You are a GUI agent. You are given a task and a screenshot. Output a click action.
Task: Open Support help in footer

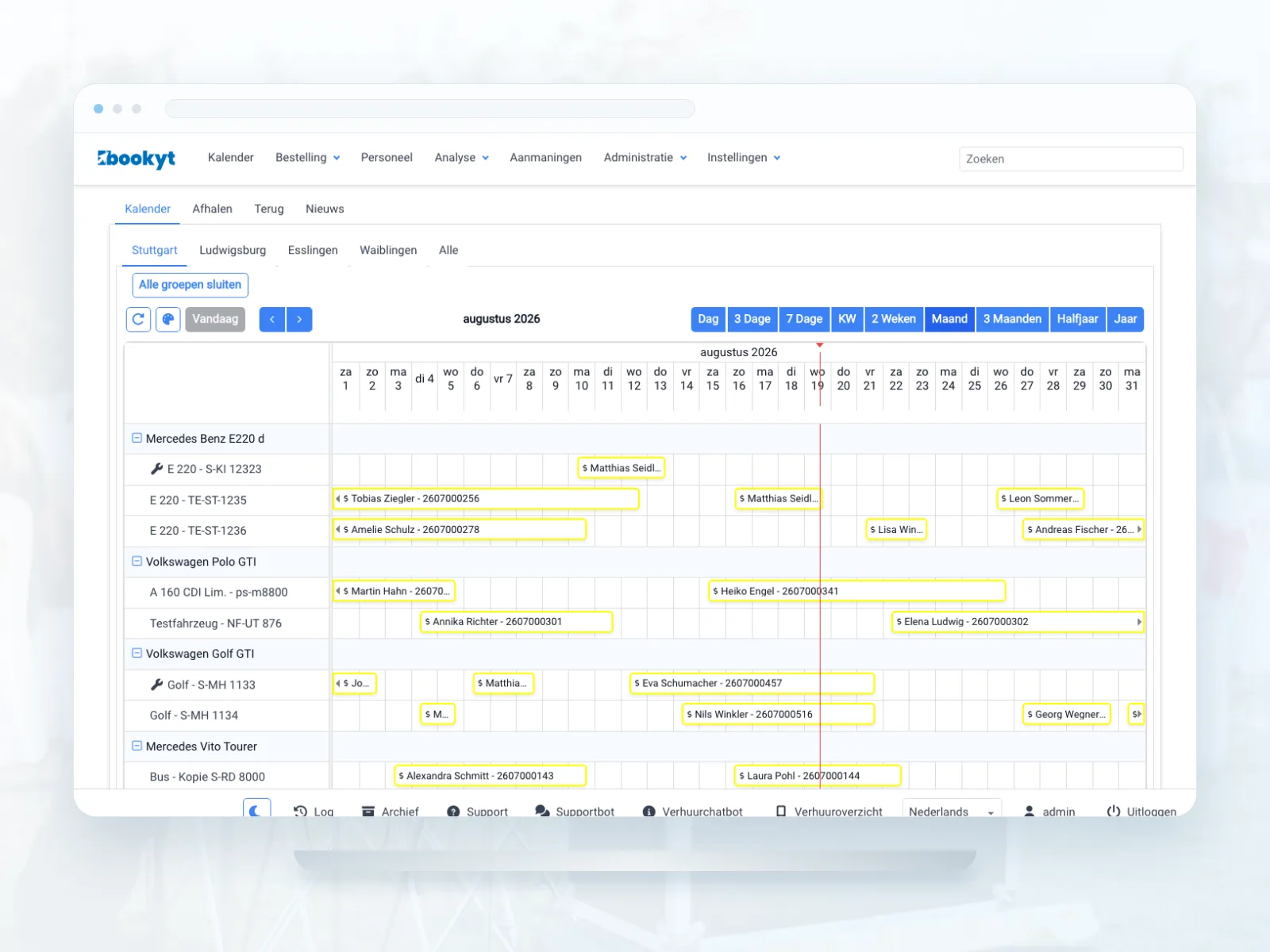pyautogui.click(x=477, y=811)
